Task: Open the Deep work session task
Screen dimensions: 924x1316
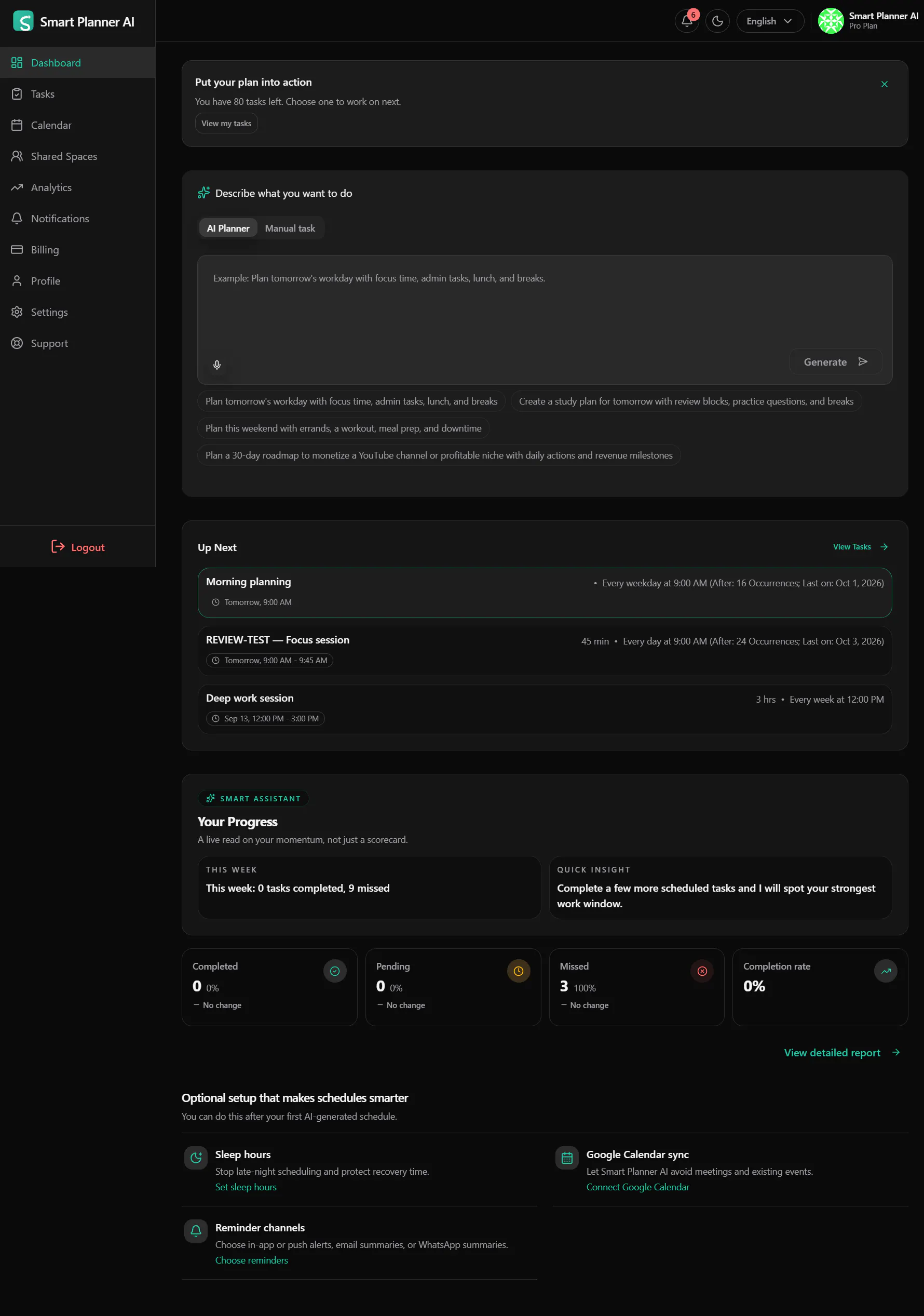Action: [544, 708]
